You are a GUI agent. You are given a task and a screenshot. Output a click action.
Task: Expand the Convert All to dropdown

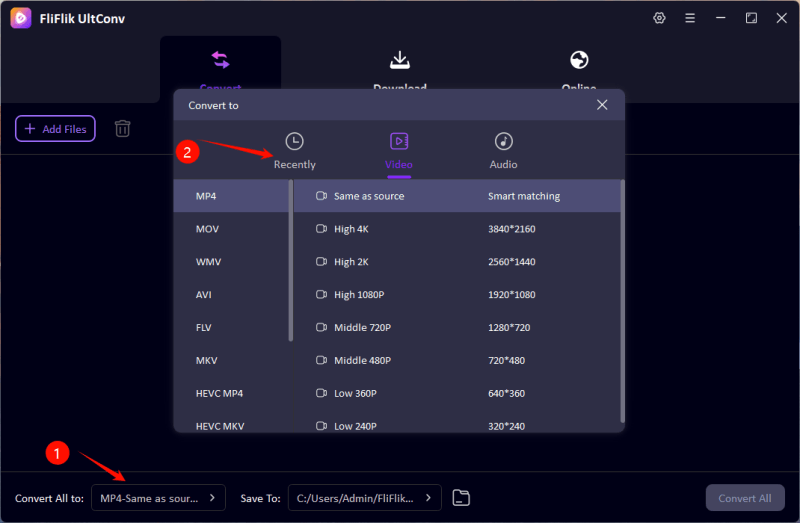[x=158, y=497]
